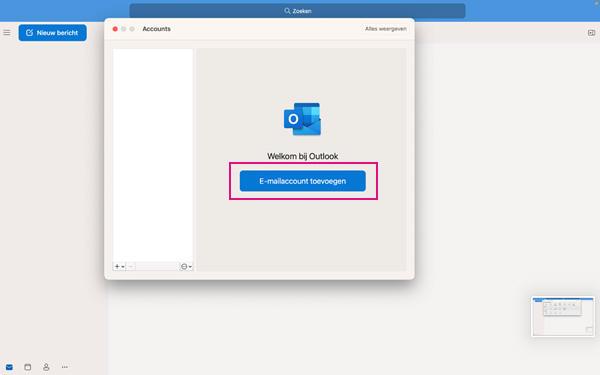Toggle the hamburger sidebar menu

coord(7,33)
